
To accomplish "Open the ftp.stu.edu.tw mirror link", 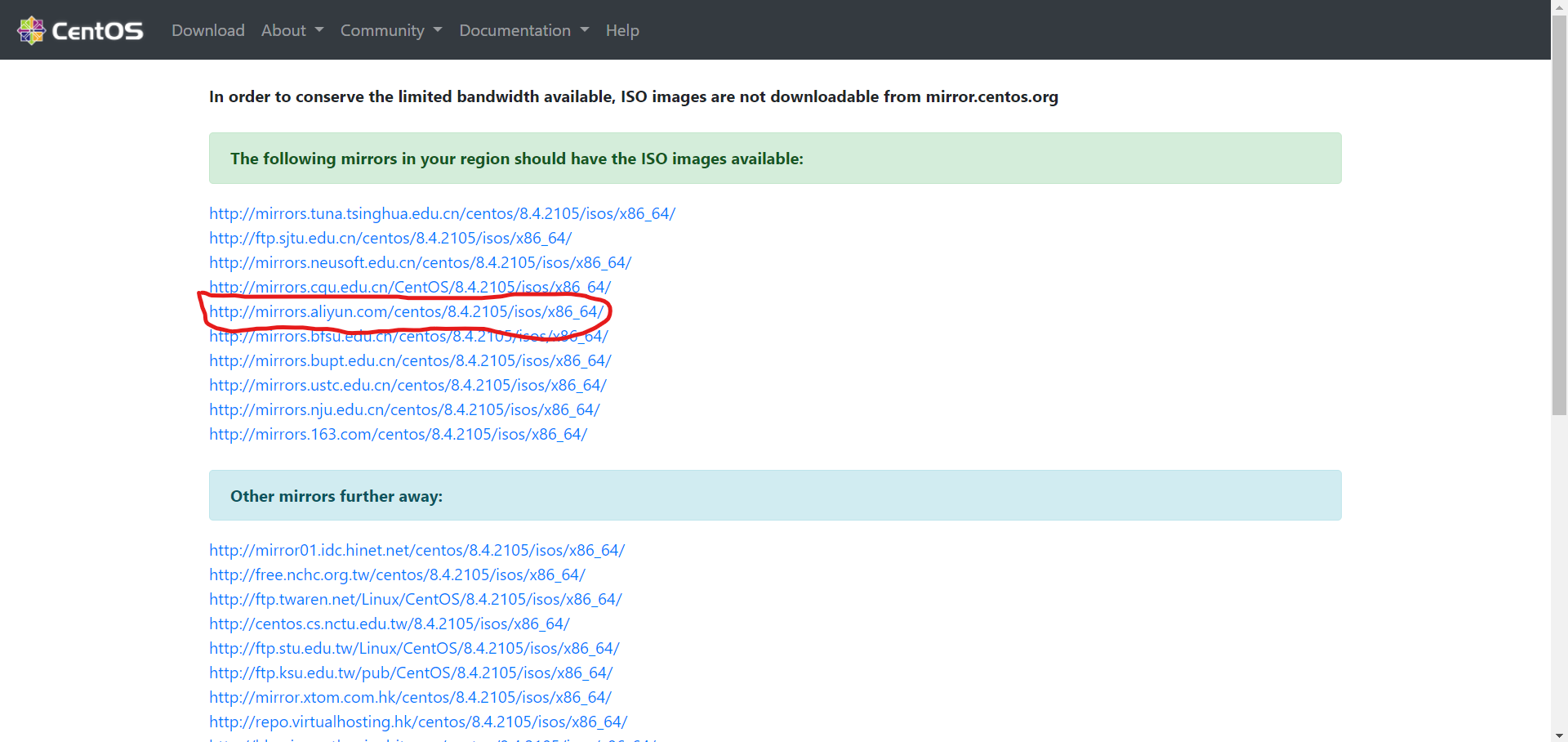I will (x=414, y=648).
